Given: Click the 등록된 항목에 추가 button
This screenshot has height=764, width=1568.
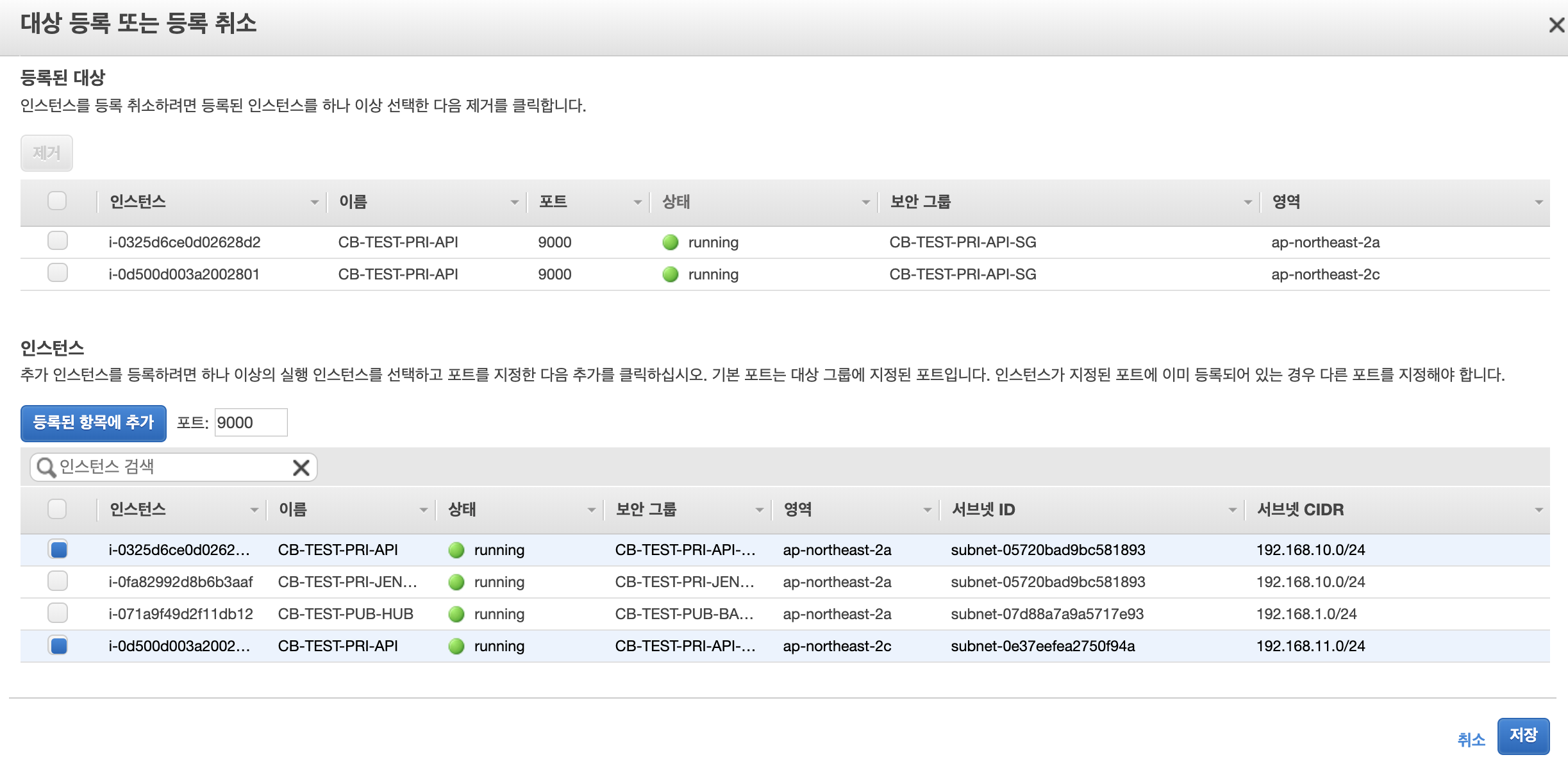Looking at the screenshot, I should [x=94, y=423].
